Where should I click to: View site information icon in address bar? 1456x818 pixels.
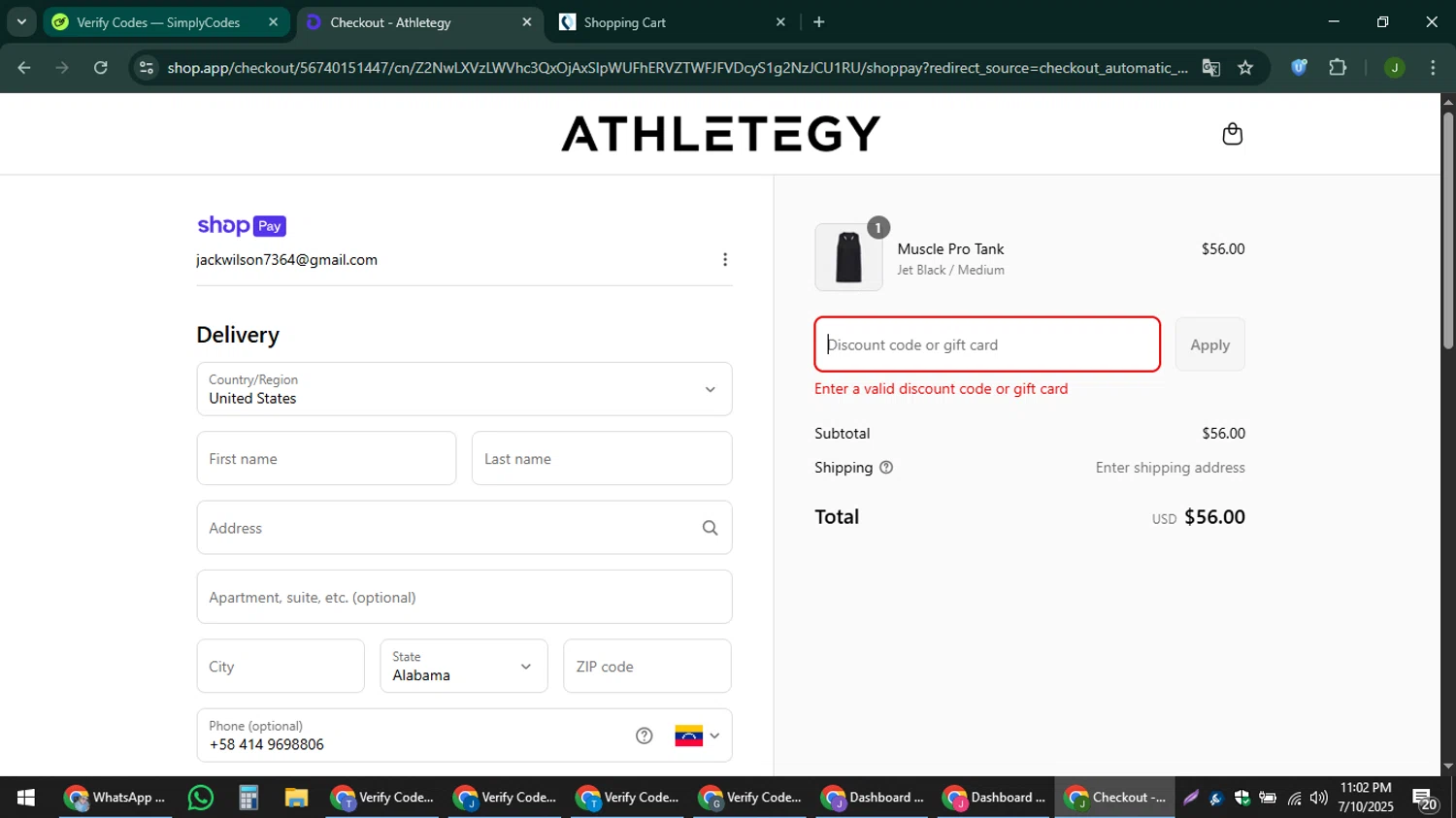(147, 68)
